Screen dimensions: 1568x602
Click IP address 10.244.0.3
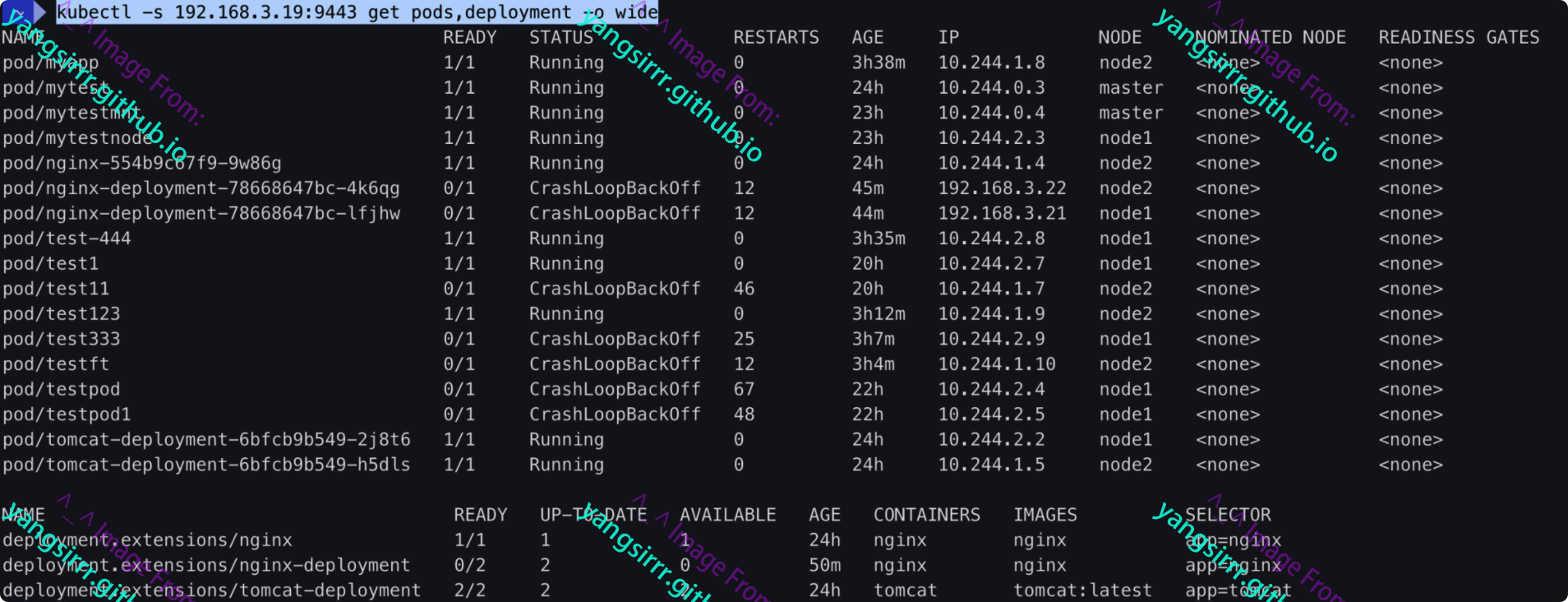[991, 87]
